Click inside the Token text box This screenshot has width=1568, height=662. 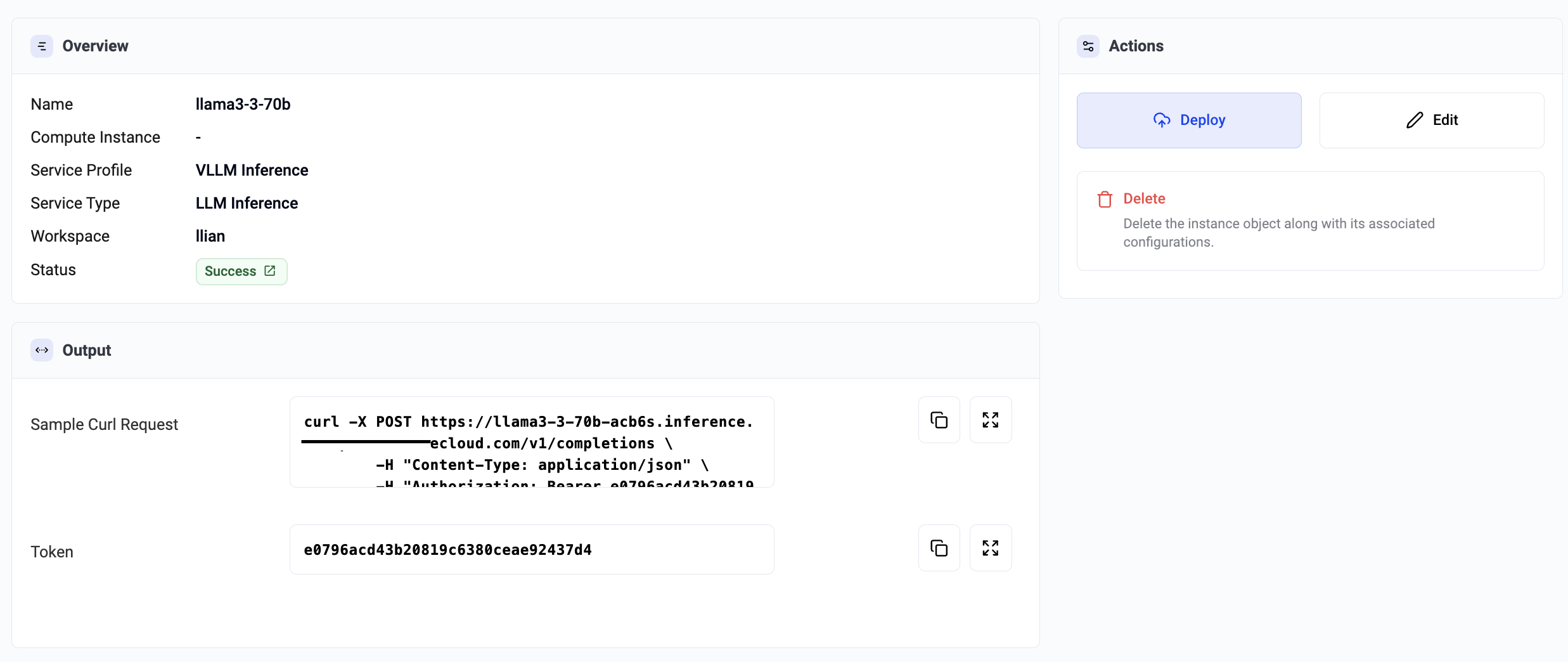click(531, 550)
